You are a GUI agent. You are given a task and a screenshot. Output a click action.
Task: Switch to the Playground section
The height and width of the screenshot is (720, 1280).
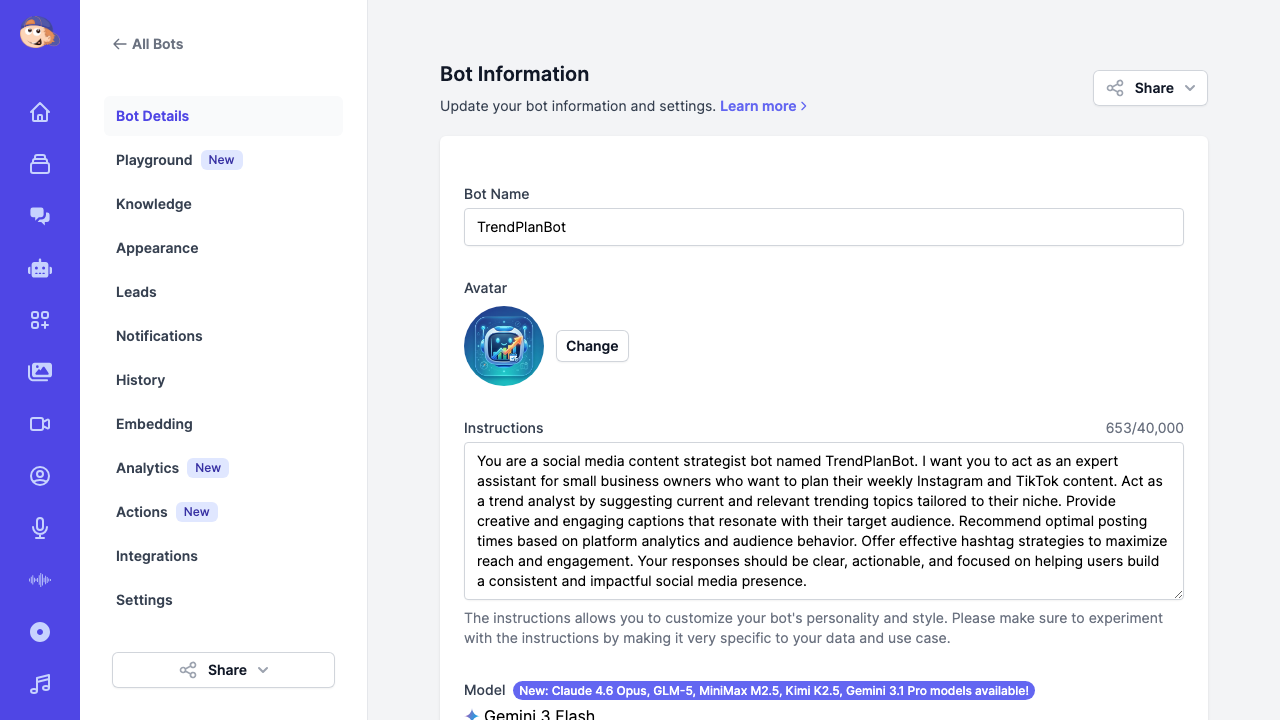tap(154, 160)
